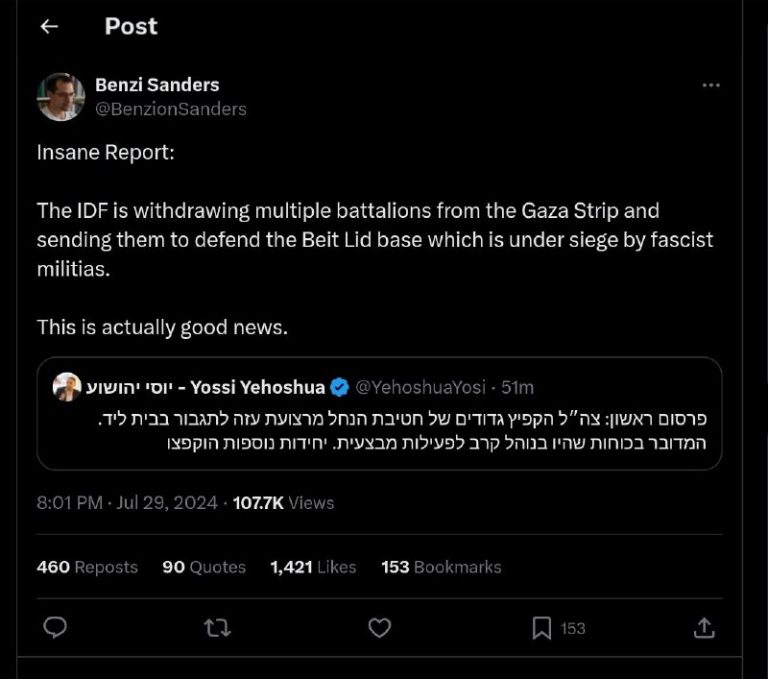Click the 8:01 PM Jul 29, 2024 timestamp

[127, 503]
